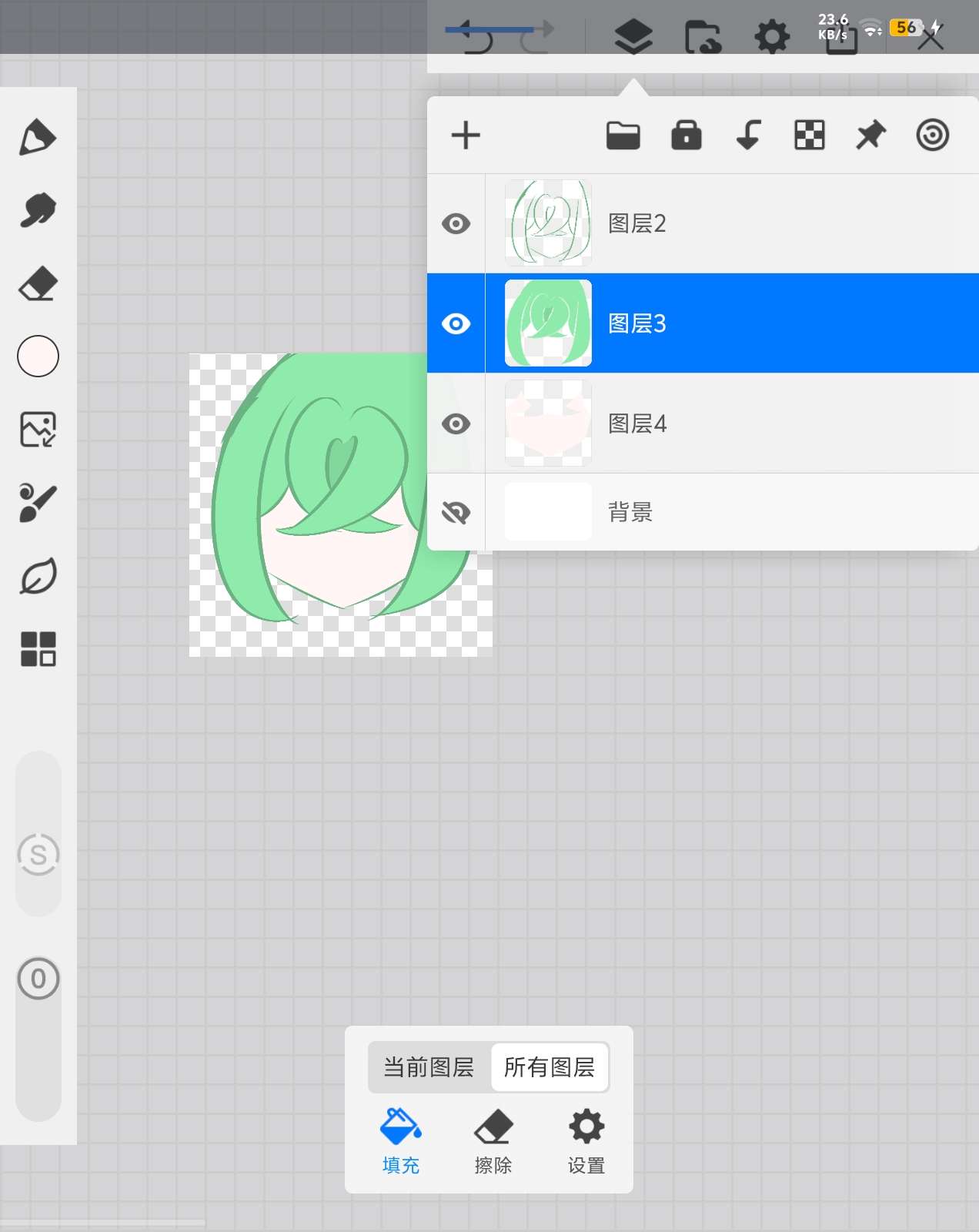Click the pin icon in layers panel
979x1232 pixels.
pyautogui.click(x=870, y=136)
